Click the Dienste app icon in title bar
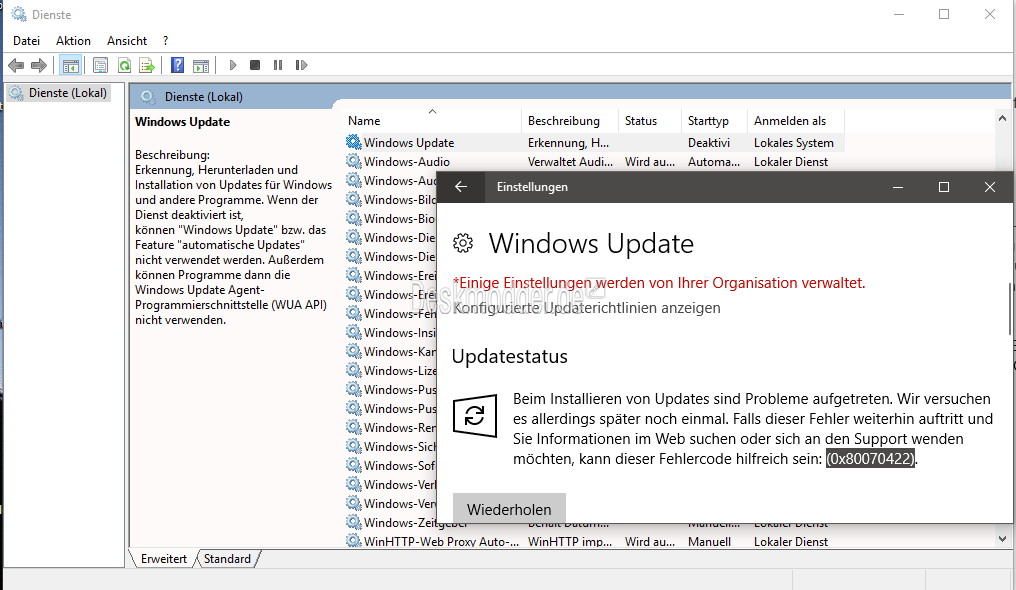The height and width of the screenshot is (590, 1016). pos(19,14)
